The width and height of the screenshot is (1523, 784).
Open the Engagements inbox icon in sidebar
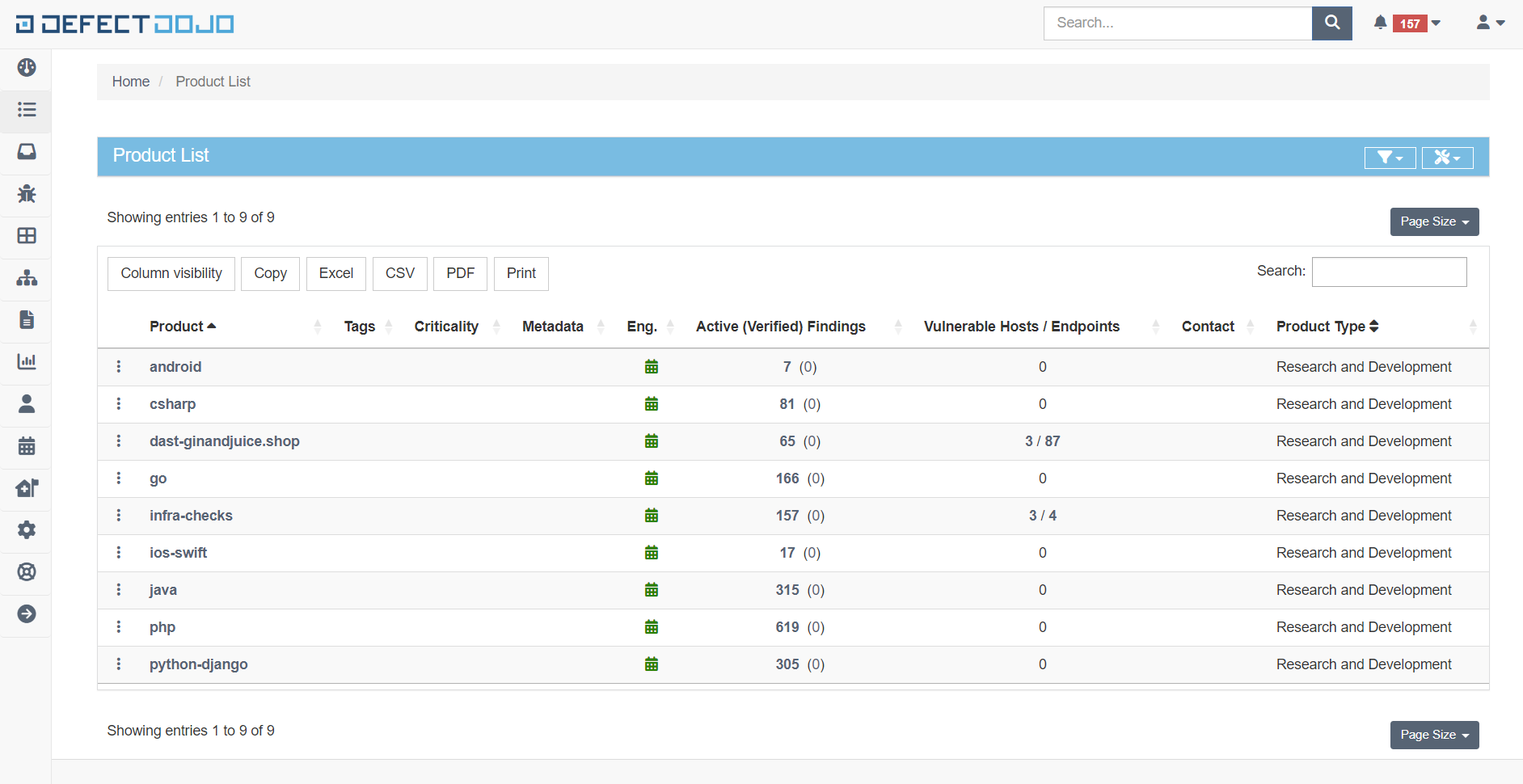pyautogui.click(x=27, y=152)
